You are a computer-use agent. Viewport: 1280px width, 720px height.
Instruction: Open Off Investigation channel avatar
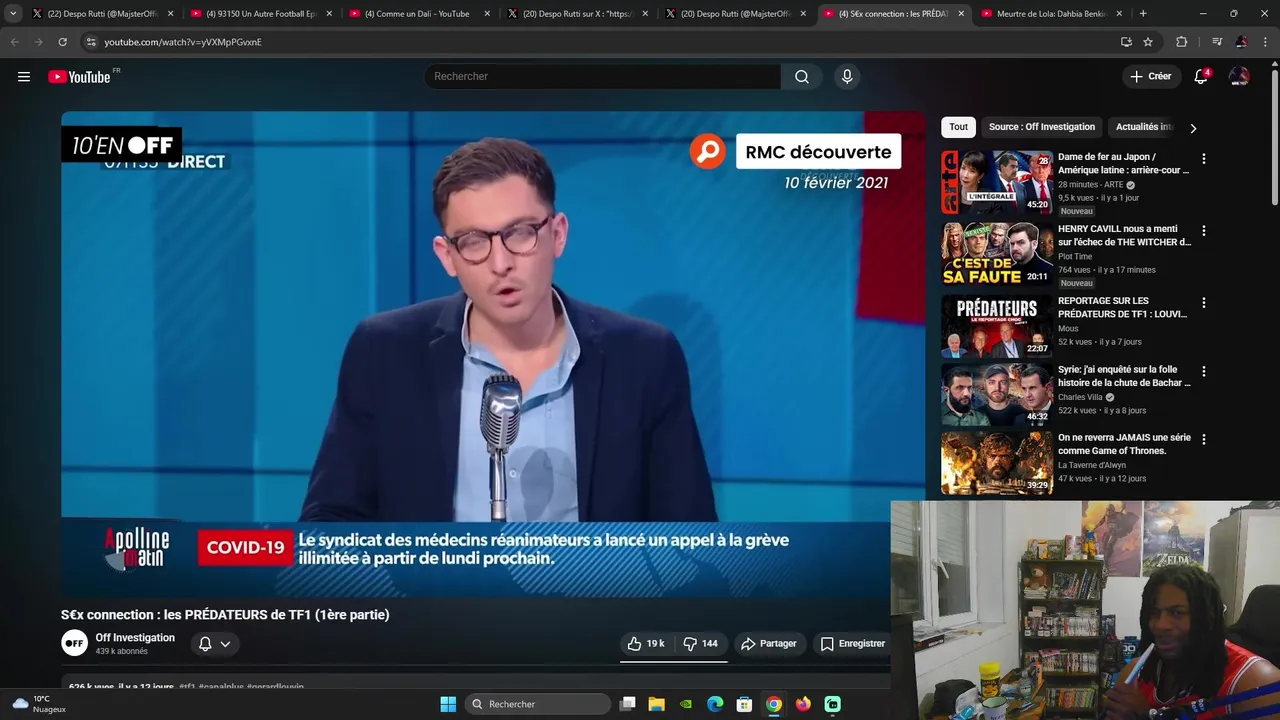click(x=75, y=643)
